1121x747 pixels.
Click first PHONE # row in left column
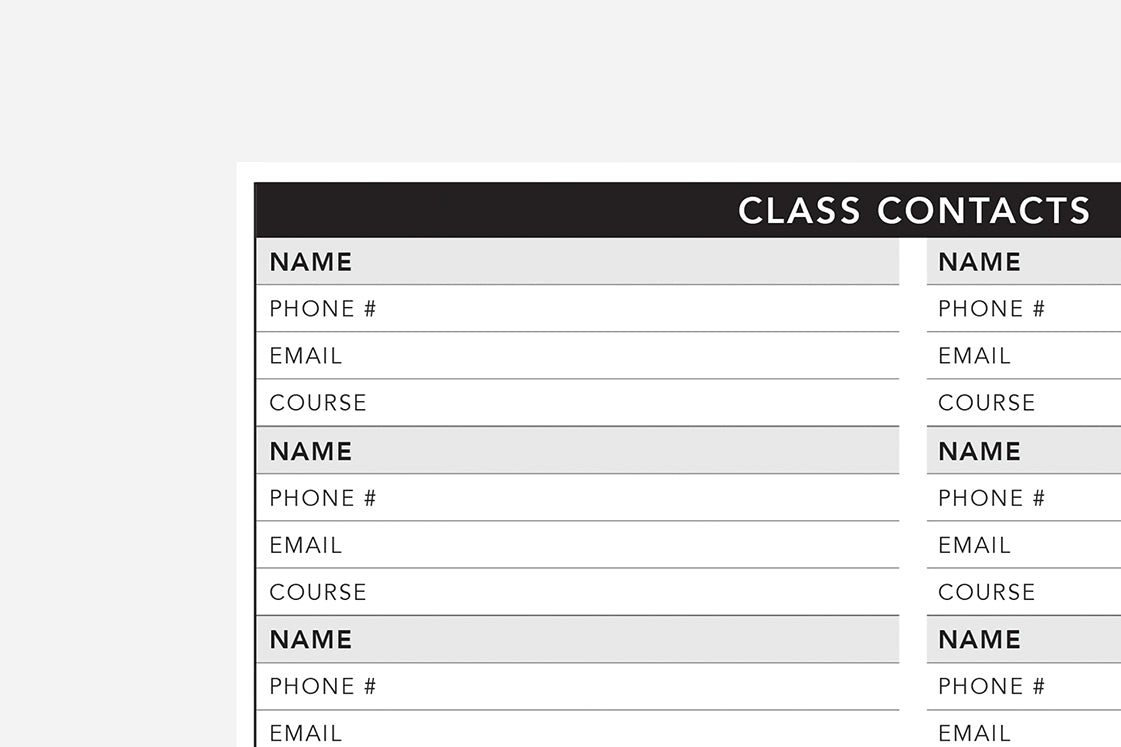tap(577, 309)
